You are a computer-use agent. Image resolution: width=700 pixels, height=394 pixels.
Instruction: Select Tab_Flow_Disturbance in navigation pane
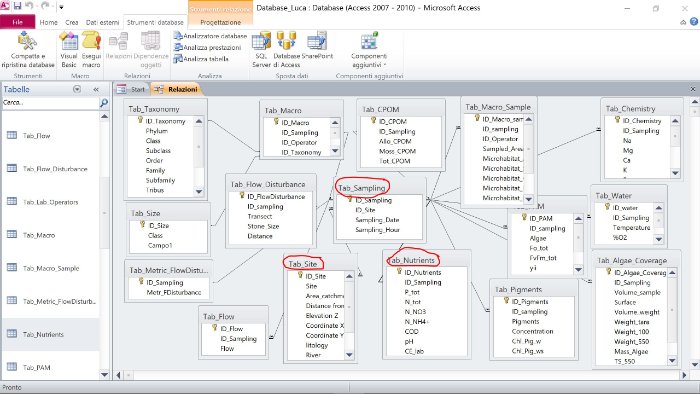coord(55,169)
